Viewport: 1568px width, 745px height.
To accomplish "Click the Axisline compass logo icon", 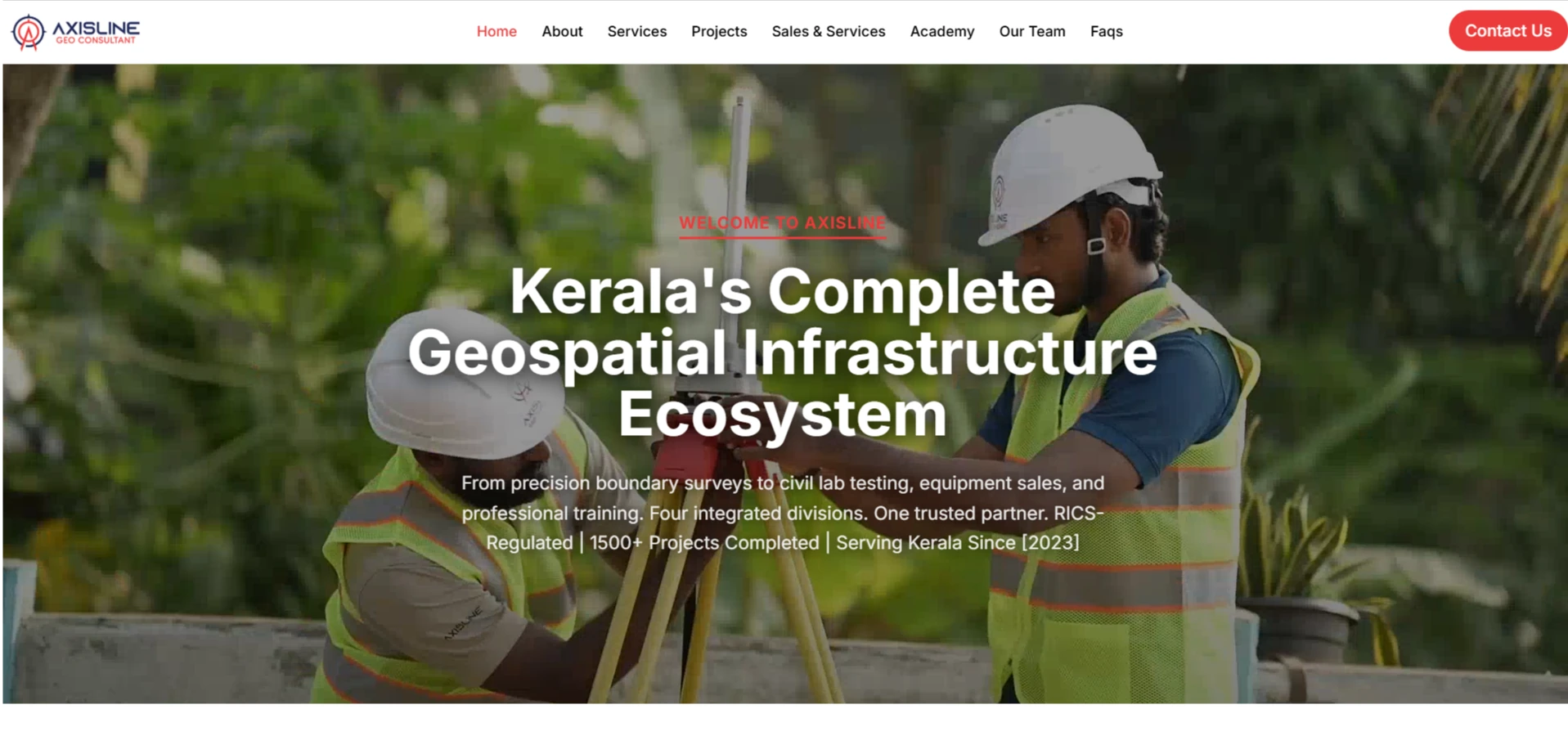I will coord(28,32).
